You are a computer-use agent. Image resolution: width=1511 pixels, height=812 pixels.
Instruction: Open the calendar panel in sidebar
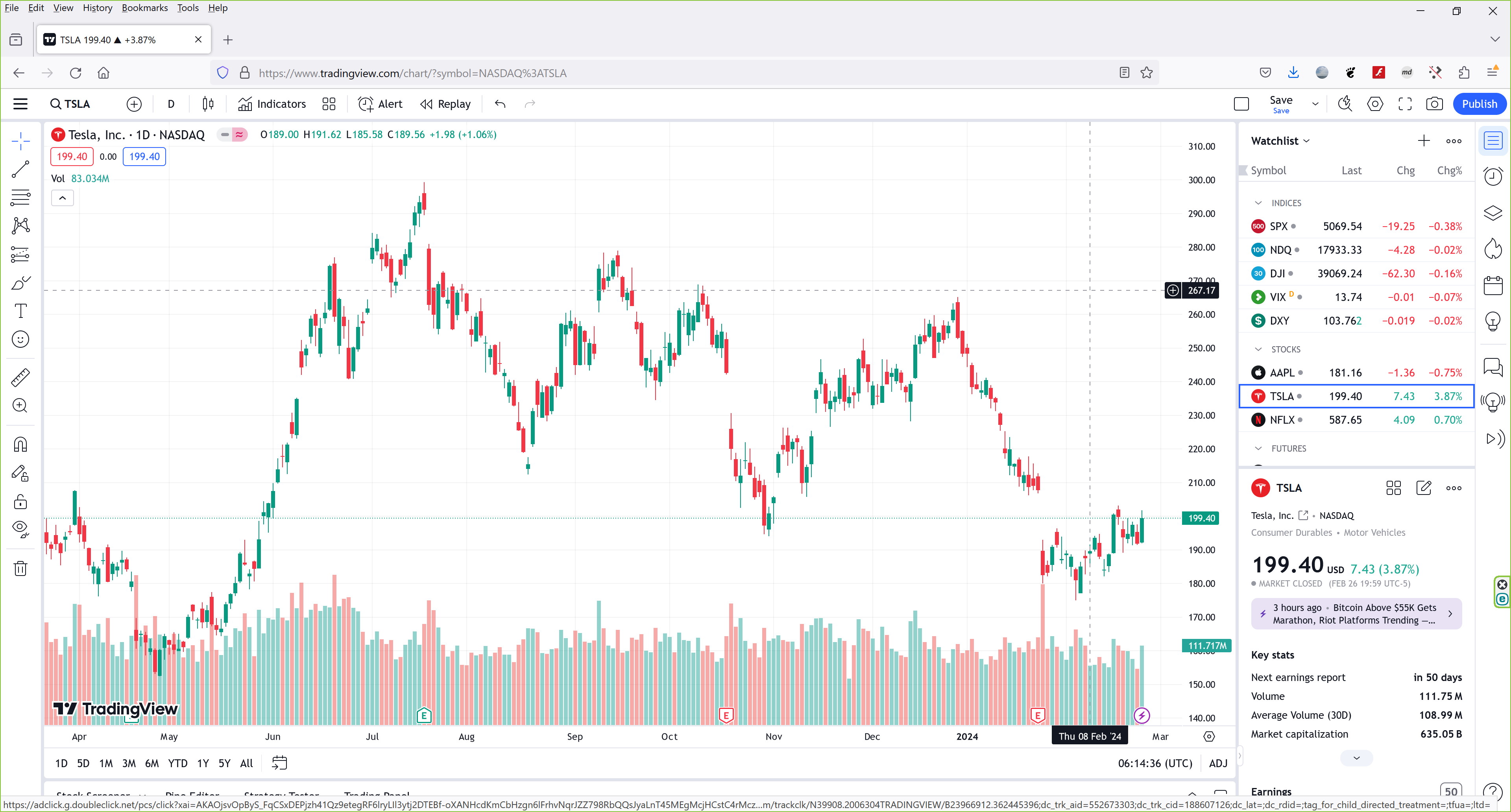1493,286
